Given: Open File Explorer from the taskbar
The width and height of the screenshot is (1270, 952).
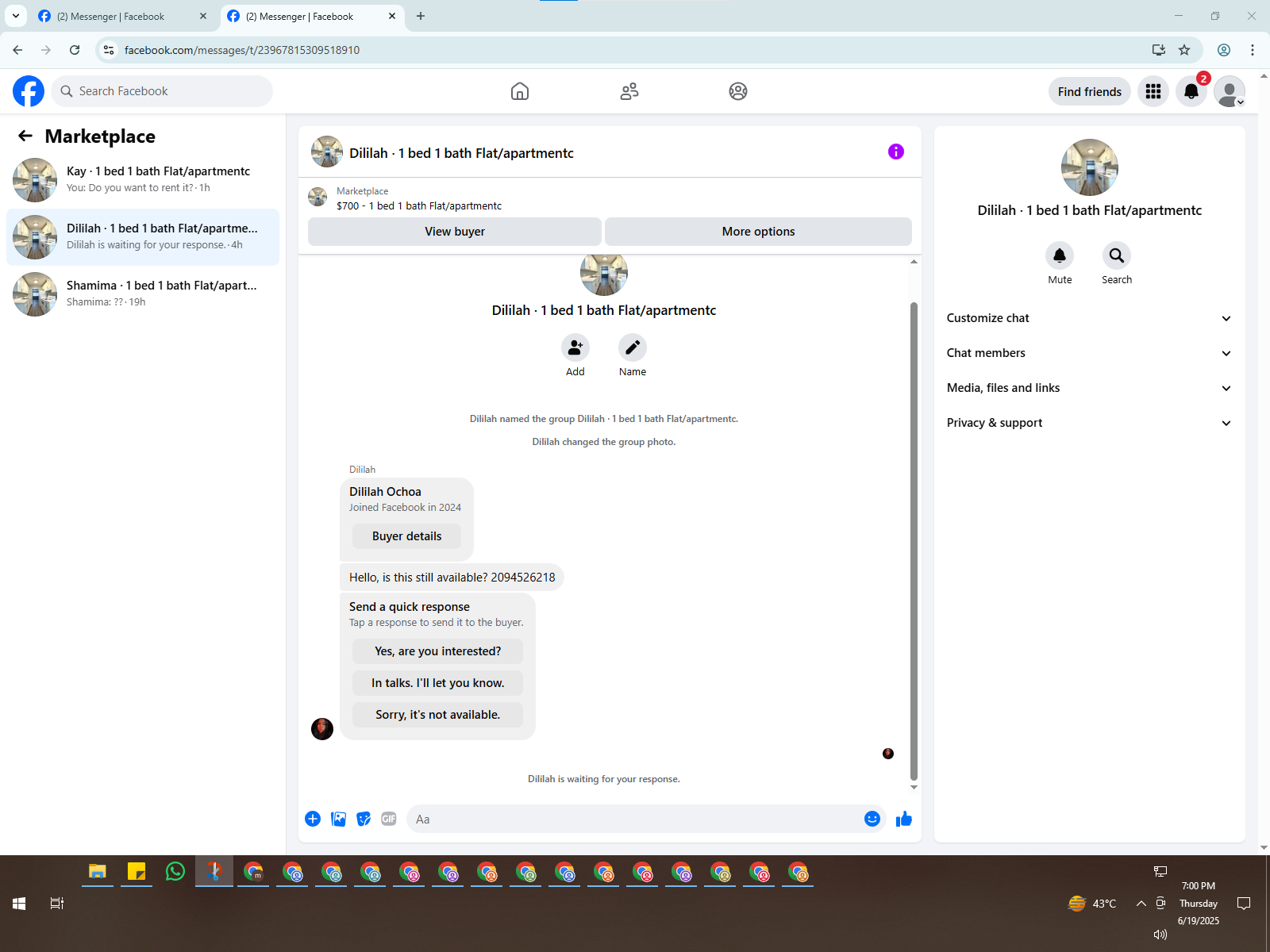Looking at the screenshot, I should [x=98, y=872].
